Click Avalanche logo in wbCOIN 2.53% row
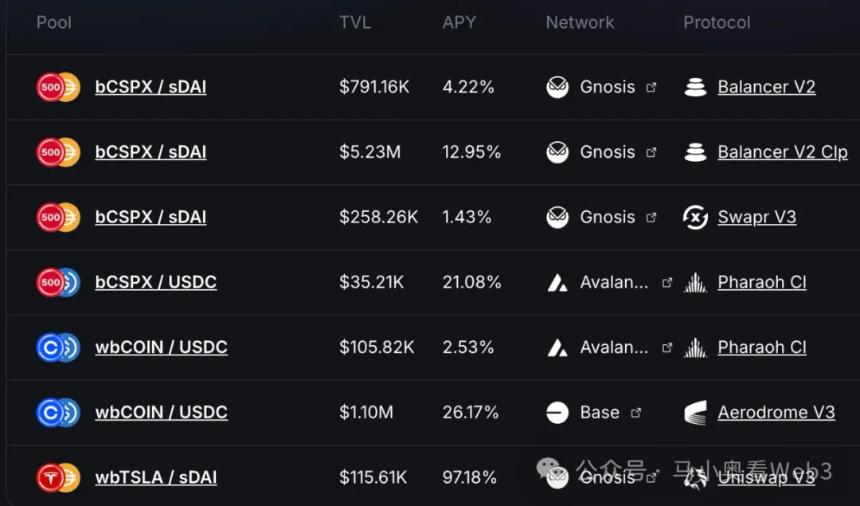The width and height of the screenshot is (860, 506). [557, 347]
